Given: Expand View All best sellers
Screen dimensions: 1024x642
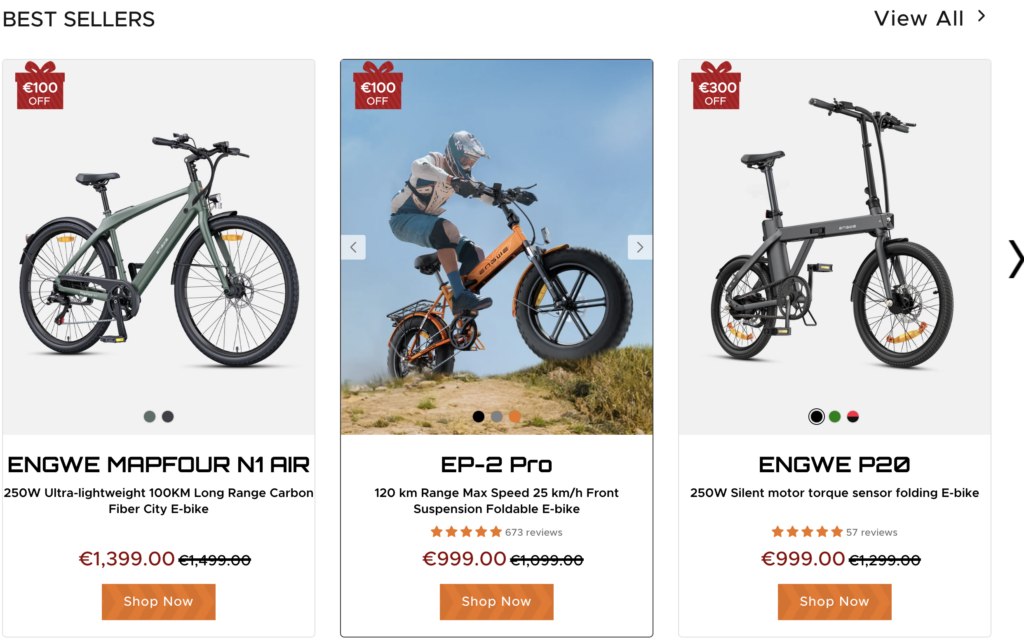Looking at the screenshot, I should (930, 18).
